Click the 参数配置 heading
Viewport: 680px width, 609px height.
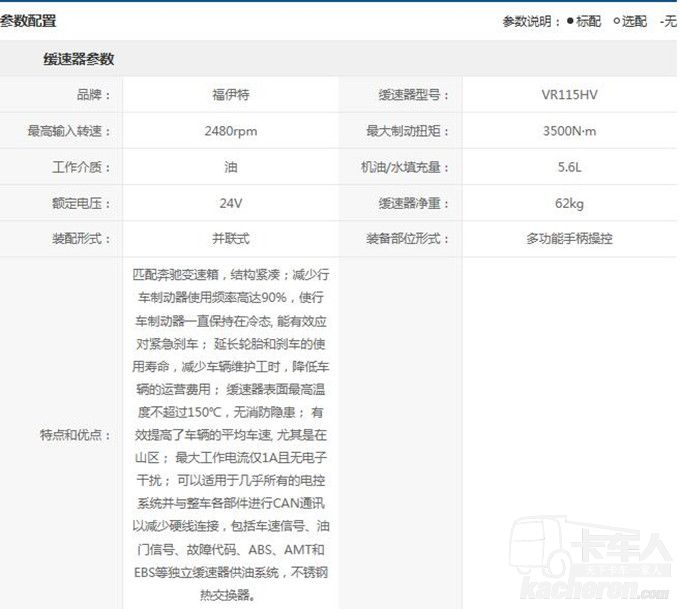coord(28,21)
